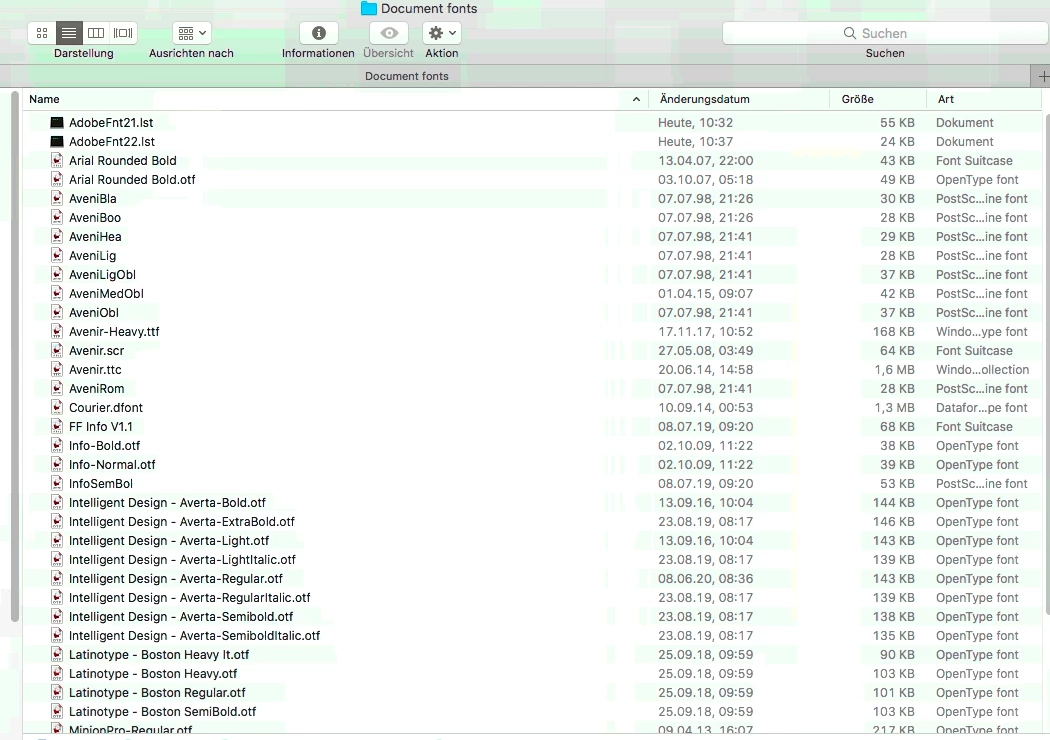
Task: Sort by Größe column header
Action: point(858,99)
